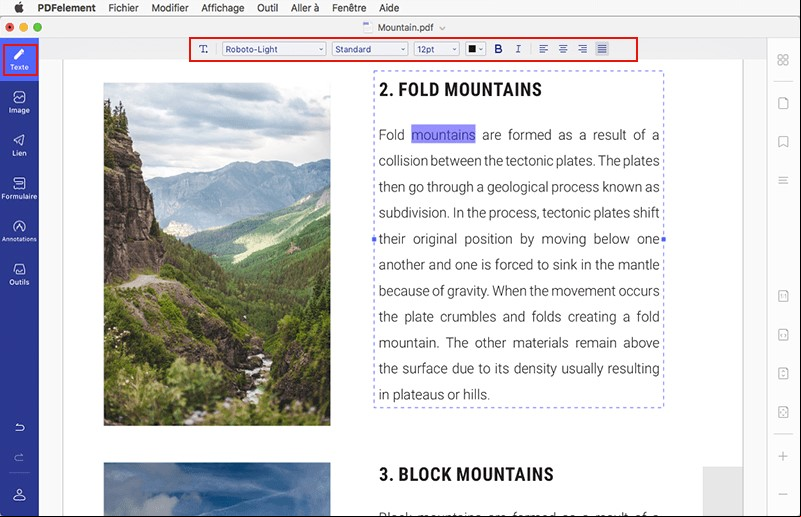Screen dimensions: 801x517
Task: Open the Apple menu
Action: pyautogui.click(x=19, y=8)
